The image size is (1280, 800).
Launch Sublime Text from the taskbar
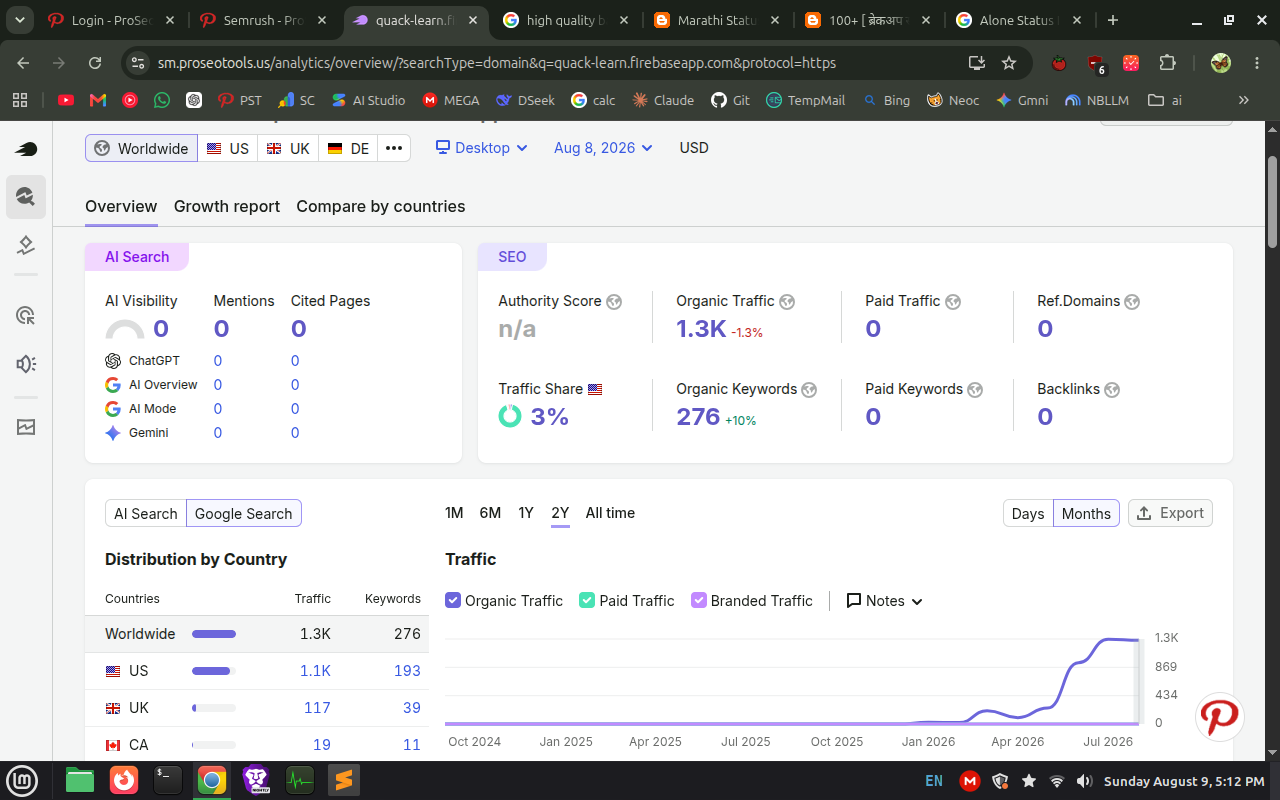tap(344, 780)
